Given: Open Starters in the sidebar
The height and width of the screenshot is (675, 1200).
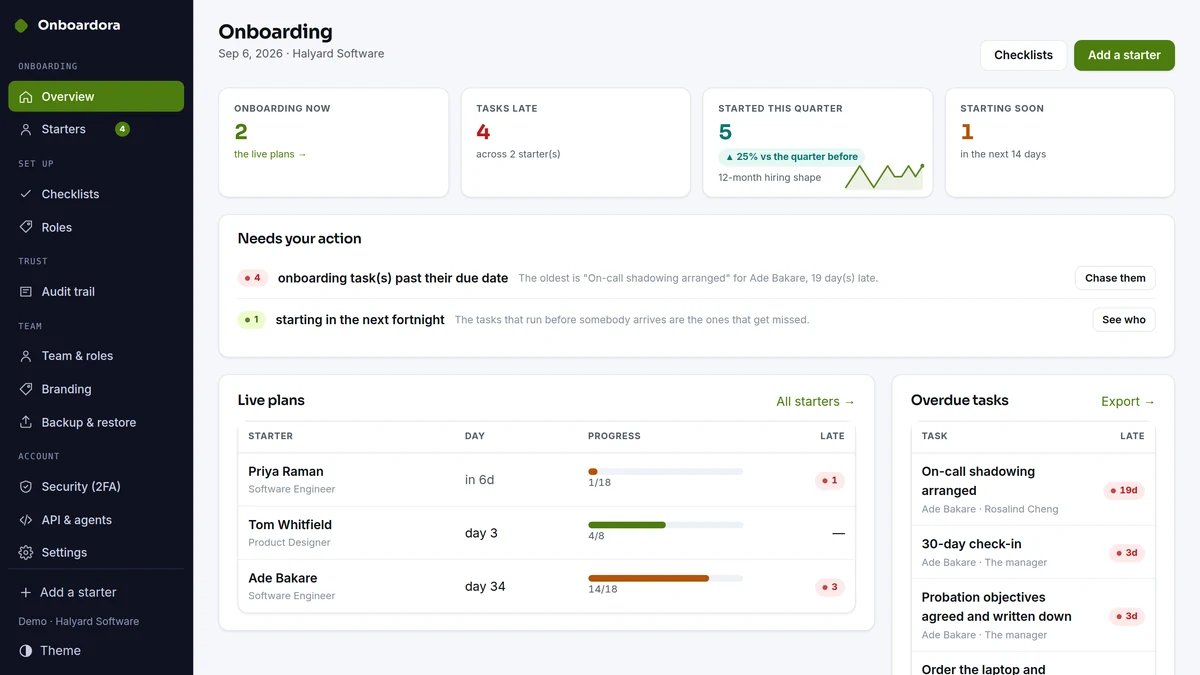Looking at the screenshot, I should 96,129.
